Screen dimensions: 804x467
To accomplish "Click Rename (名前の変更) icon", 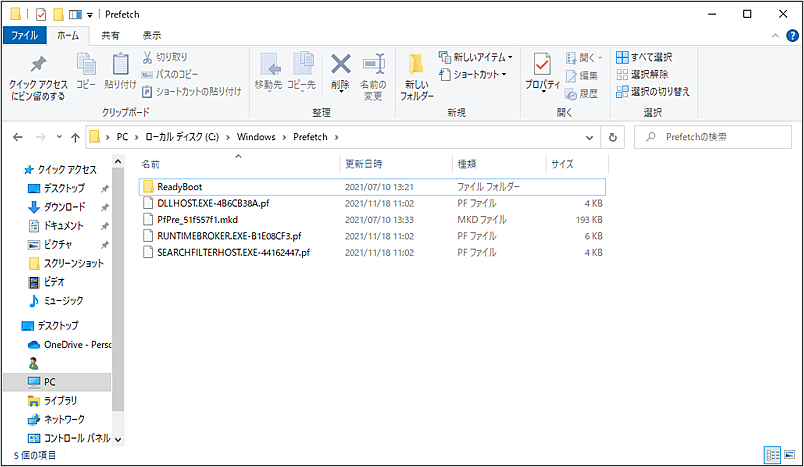I will point(373,64).
